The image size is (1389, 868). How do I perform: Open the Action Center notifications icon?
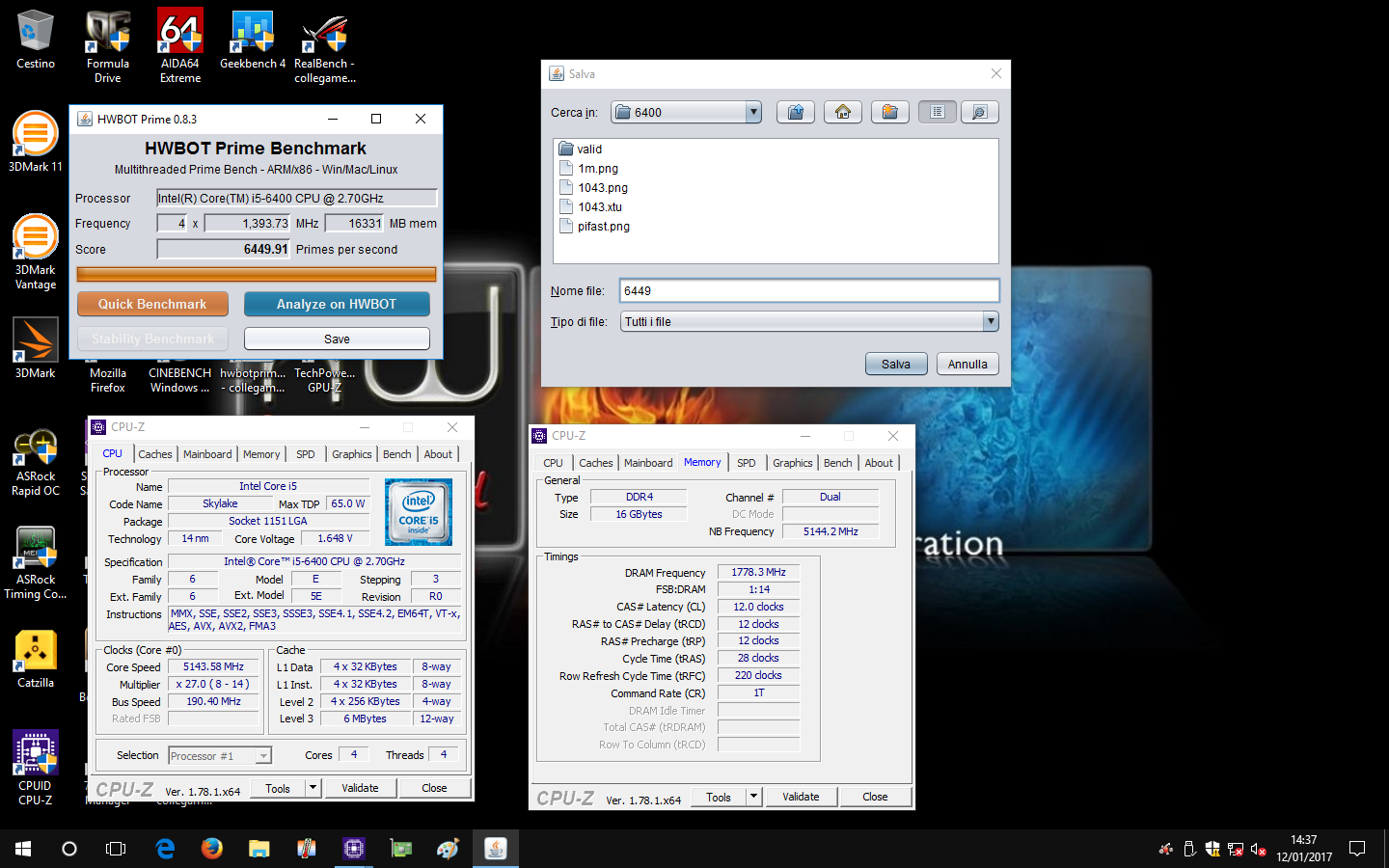(x=1357, y=849)
